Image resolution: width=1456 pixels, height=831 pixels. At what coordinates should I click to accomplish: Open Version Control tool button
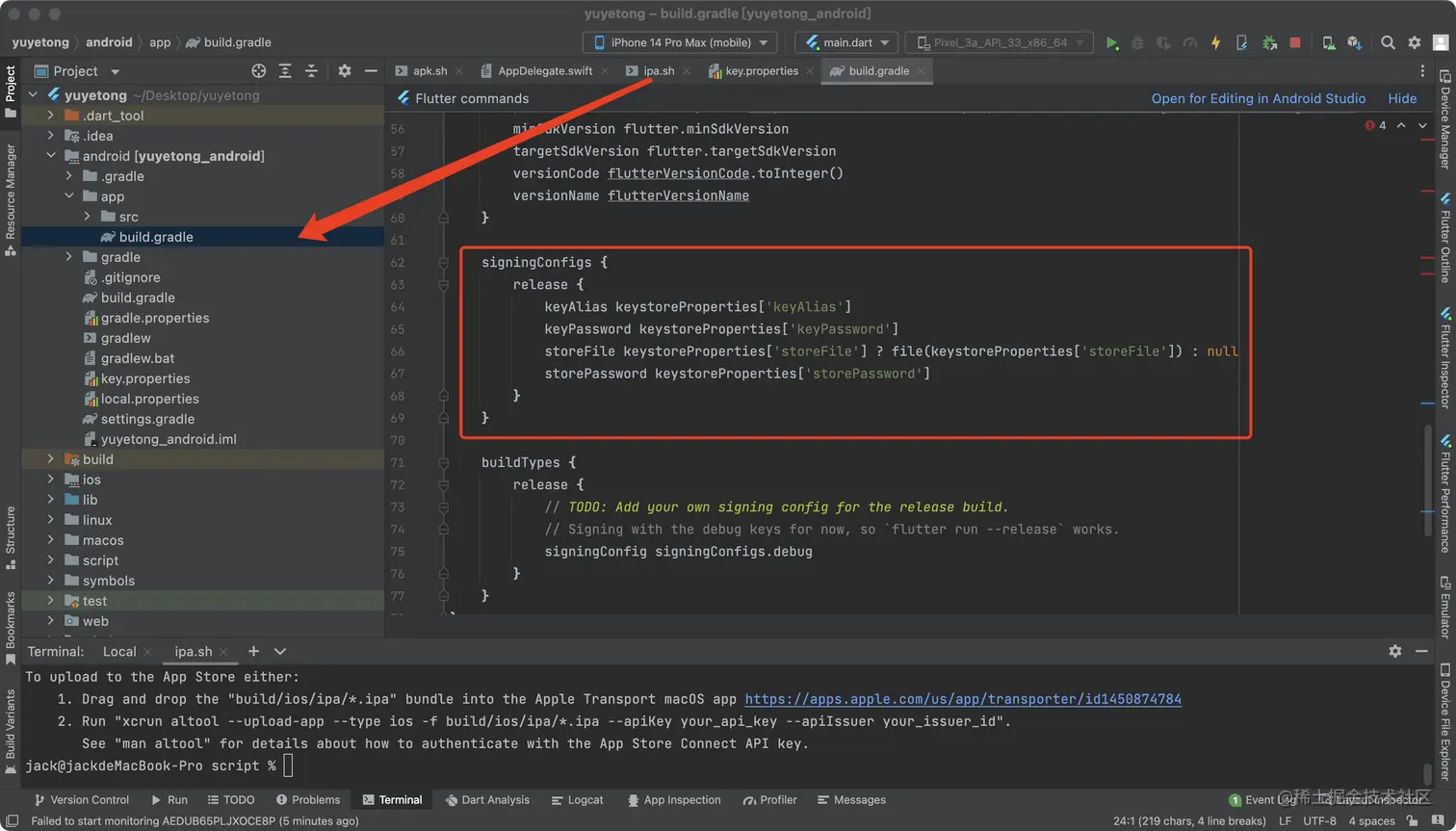pyautogui.click(x=82, y=800)
